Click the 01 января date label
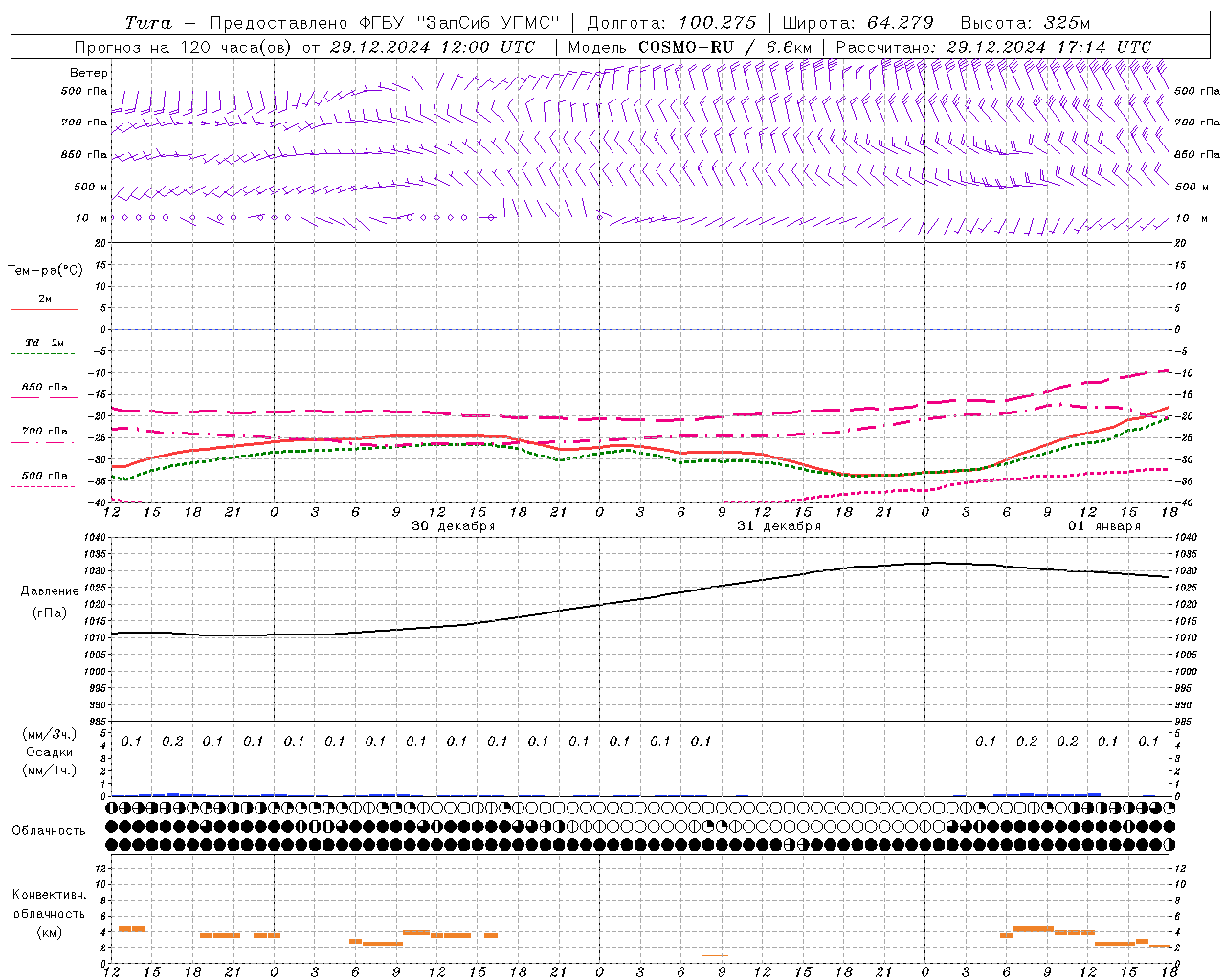 [1104, 526]
